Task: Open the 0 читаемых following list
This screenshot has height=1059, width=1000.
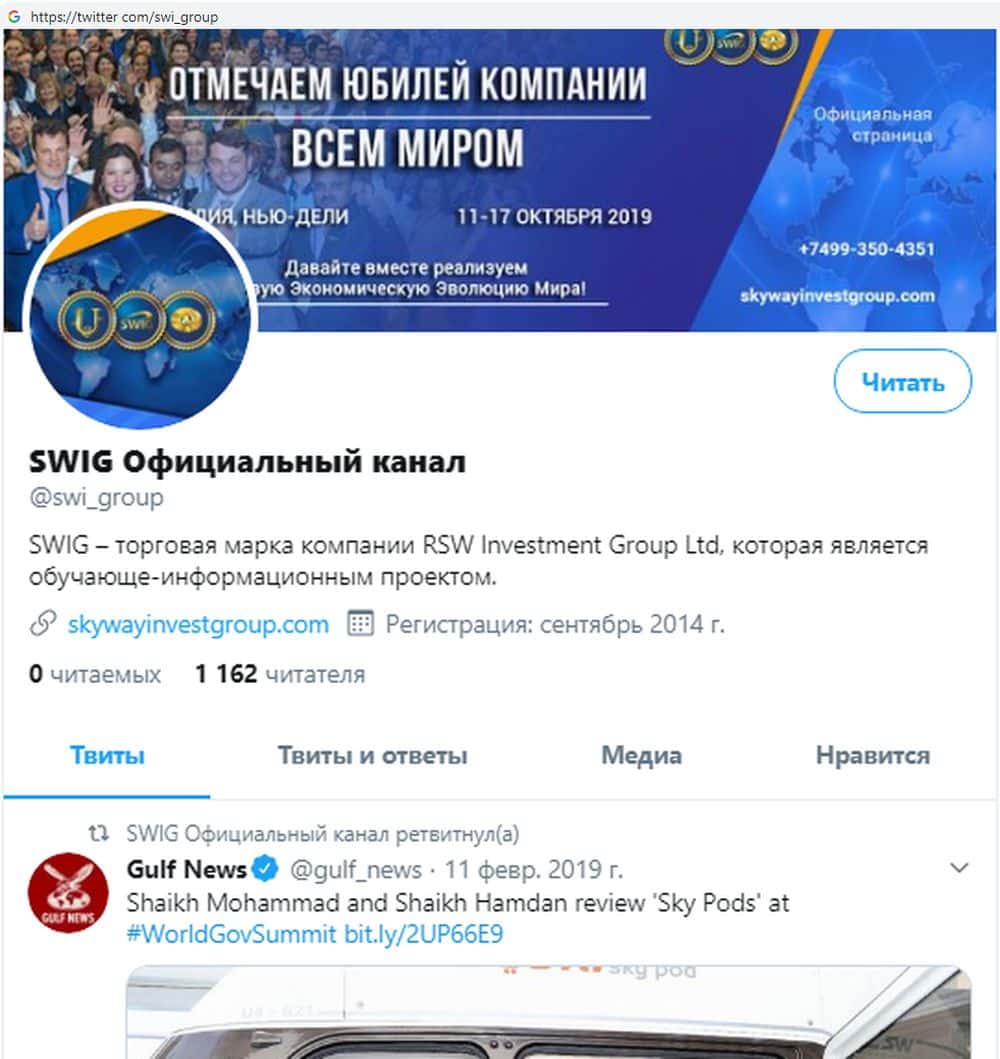Action: (x=95, y=673)
